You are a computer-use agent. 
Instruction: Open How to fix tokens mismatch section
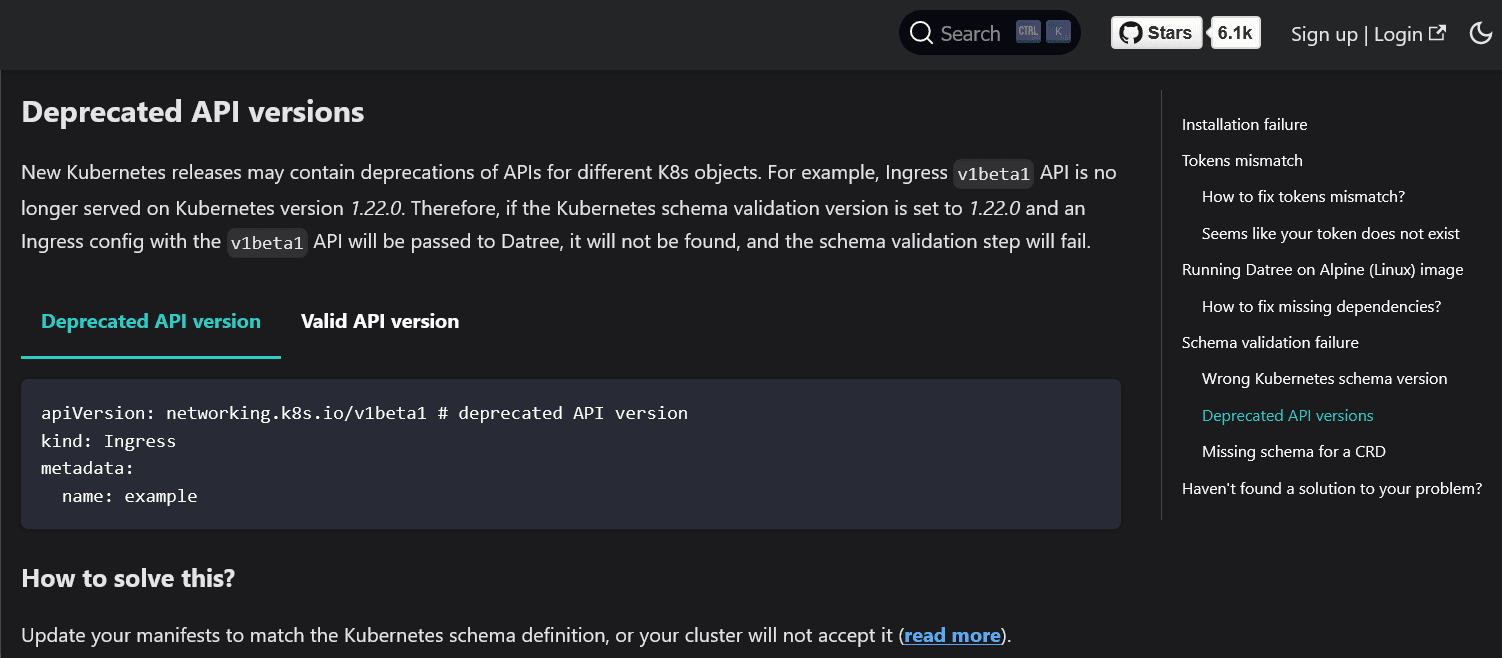pyautogui.click(x=1303, y=196)
